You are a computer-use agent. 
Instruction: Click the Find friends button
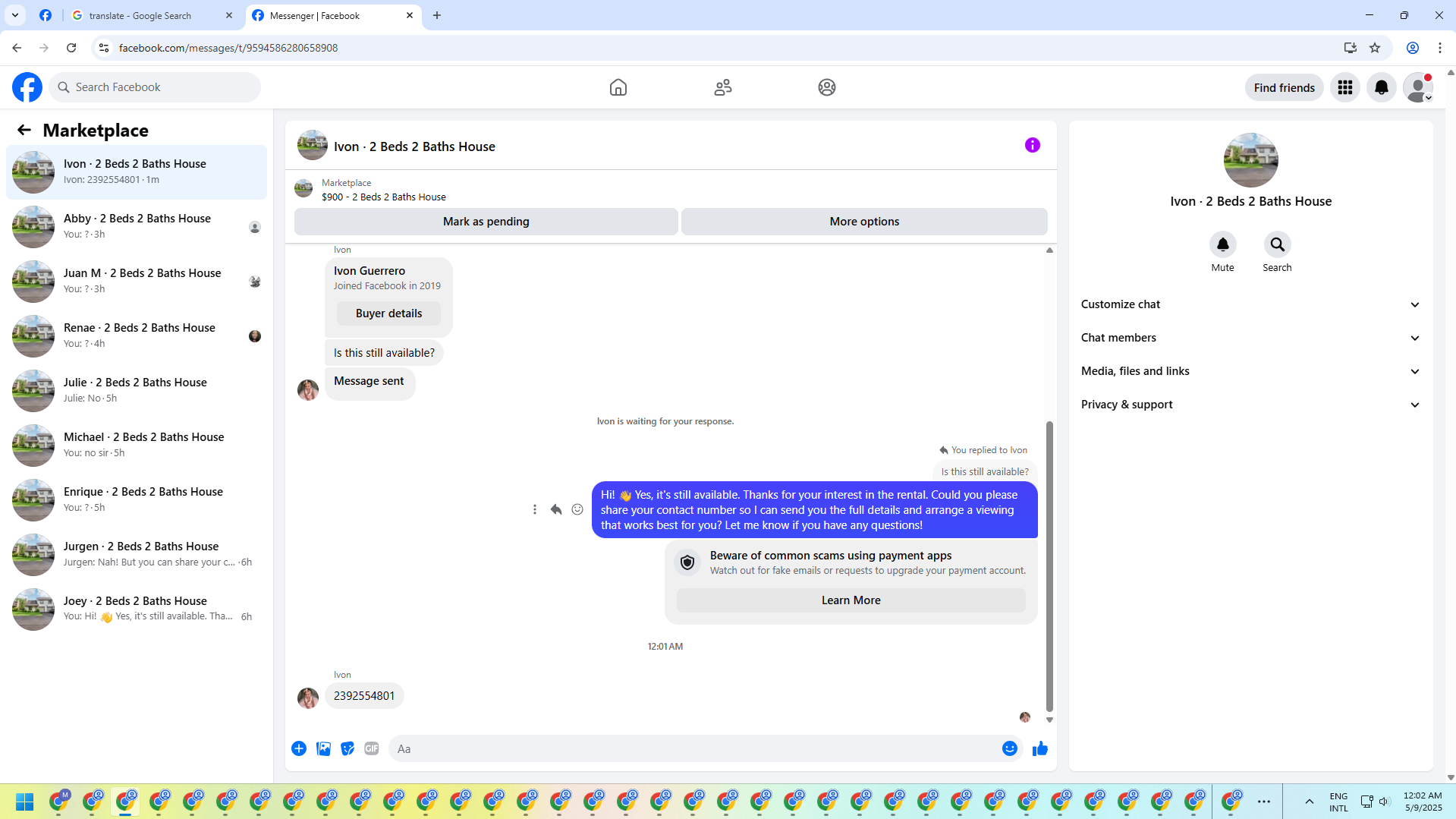click(1284, 88)
